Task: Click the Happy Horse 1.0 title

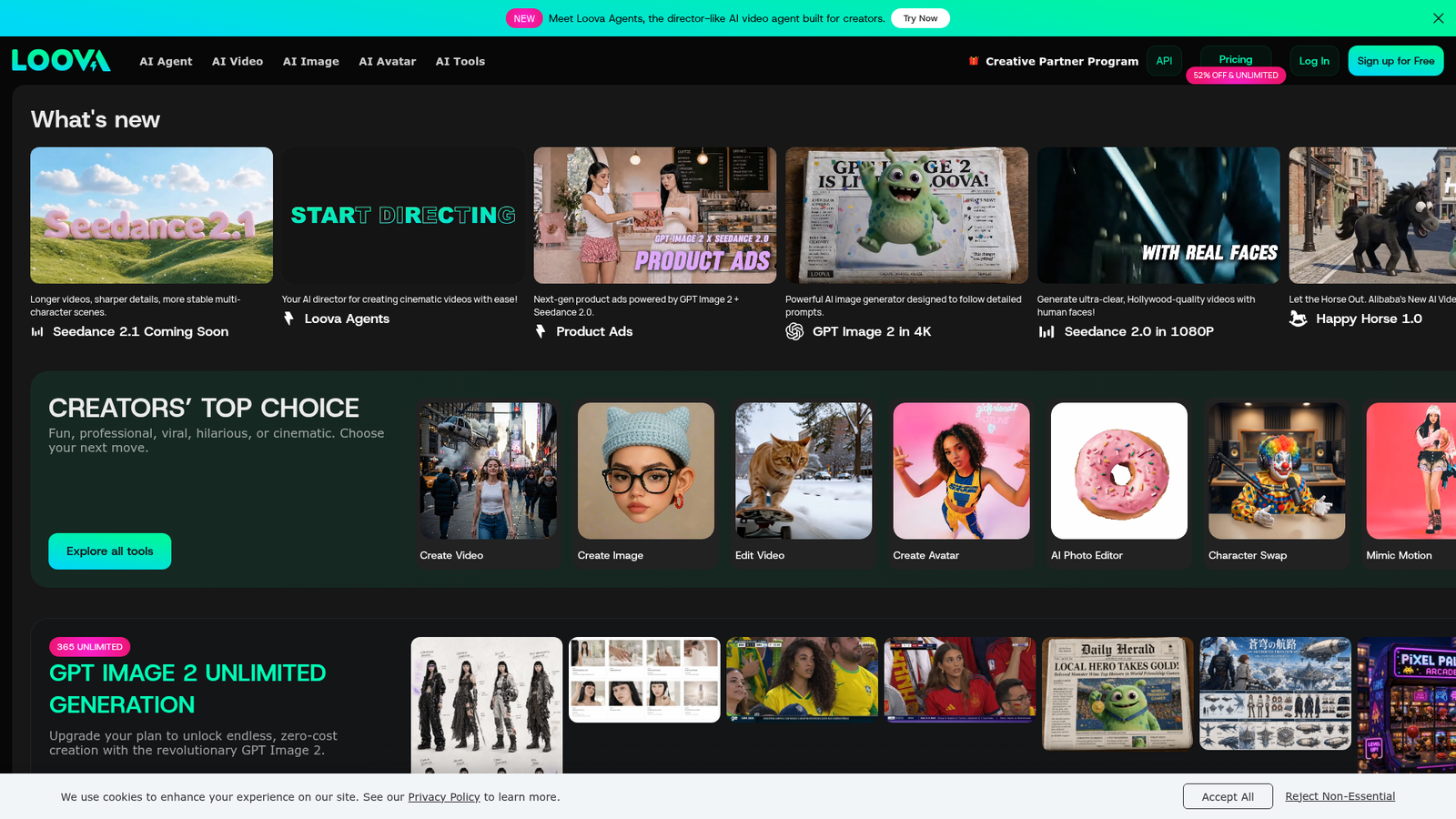Action: (1369, 318)
